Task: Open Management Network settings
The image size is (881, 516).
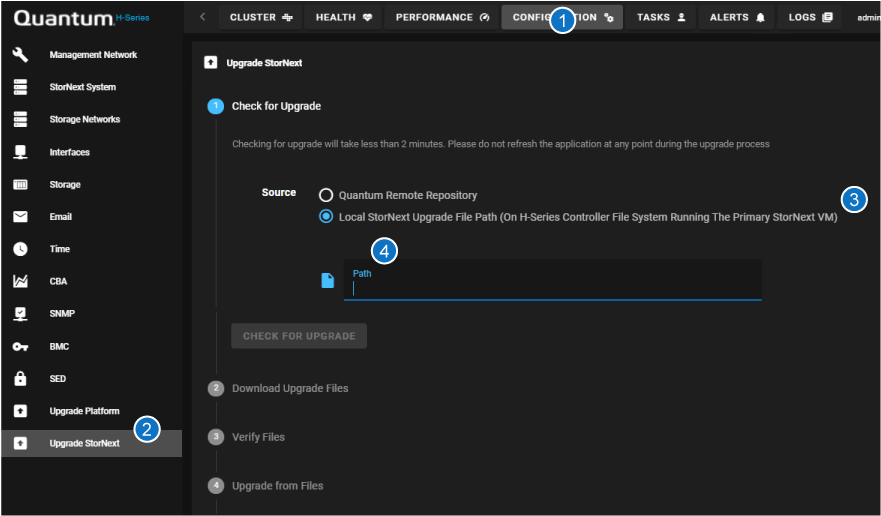Action: pos(92,55)
